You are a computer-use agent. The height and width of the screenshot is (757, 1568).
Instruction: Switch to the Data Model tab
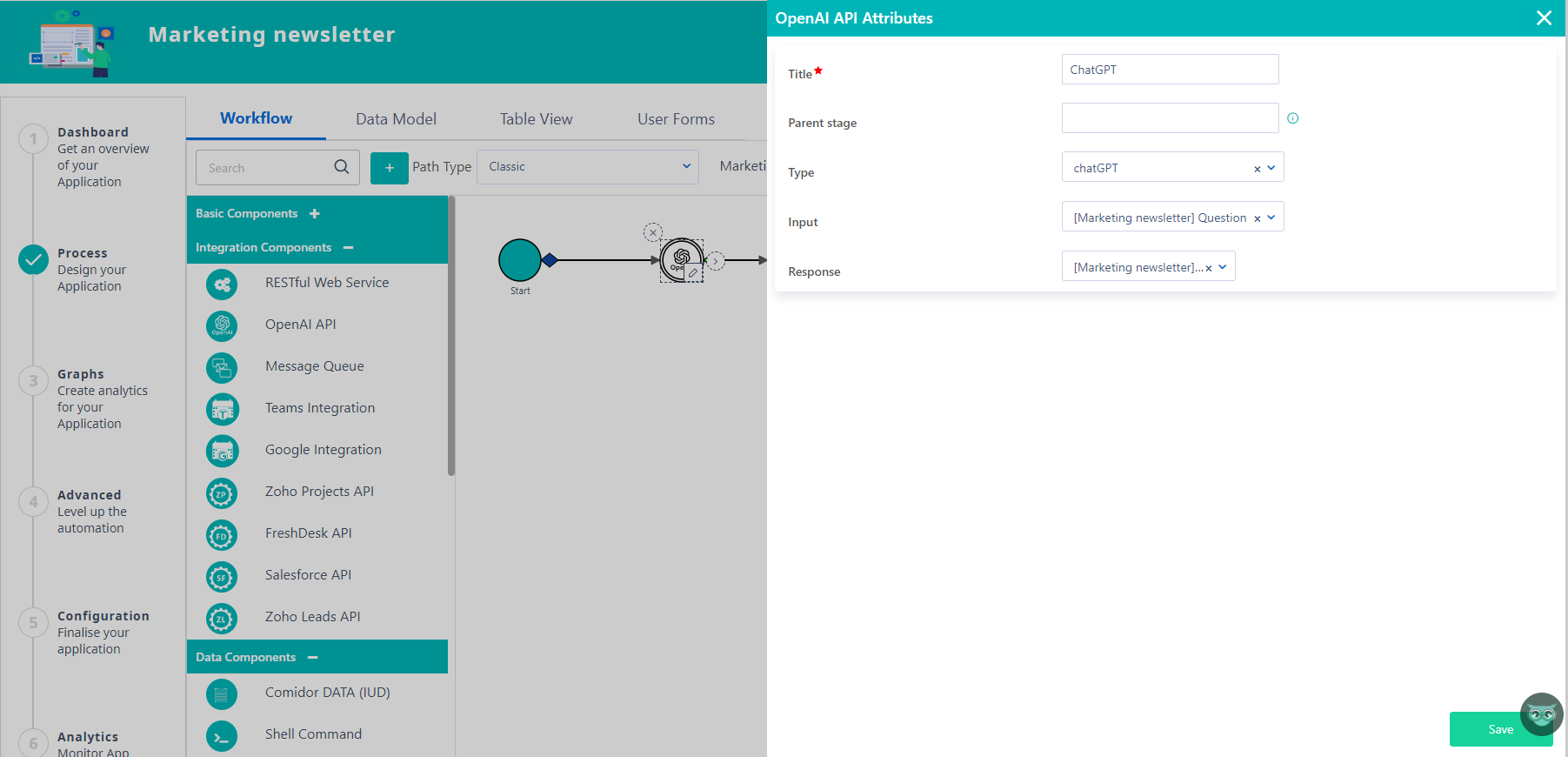(396, 119)
